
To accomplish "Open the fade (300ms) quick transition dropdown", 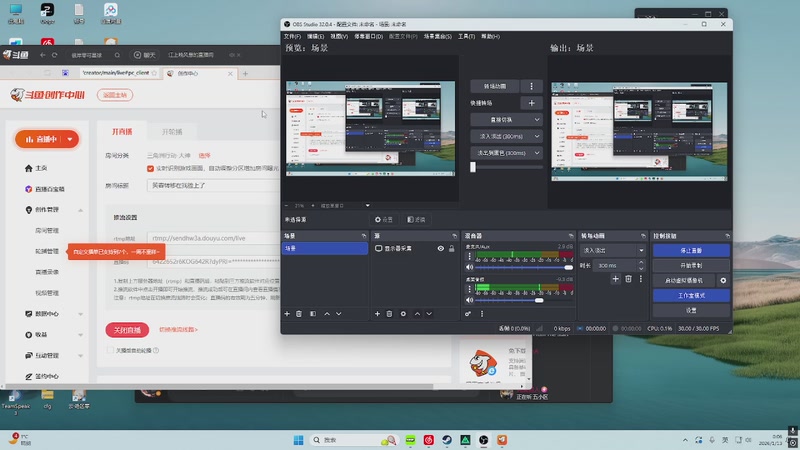I will pos(506,136).
